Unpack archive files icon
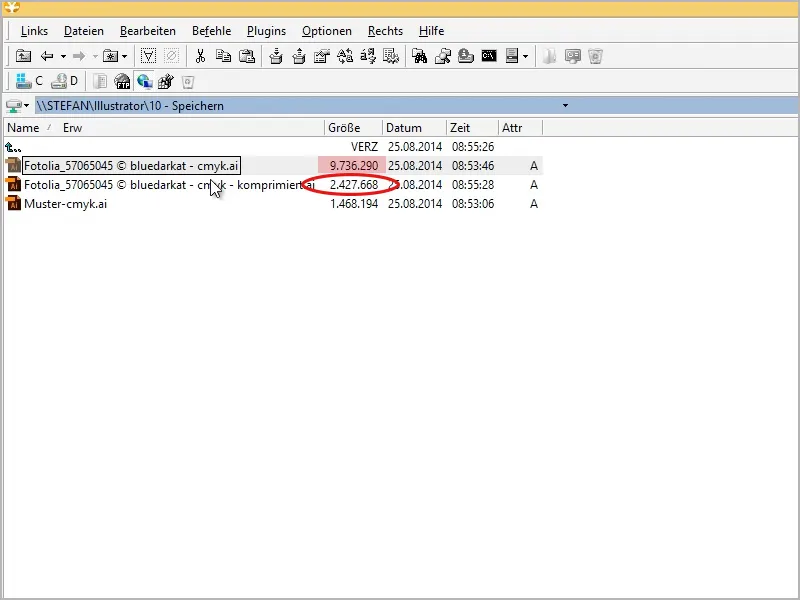 coord(299,56)
